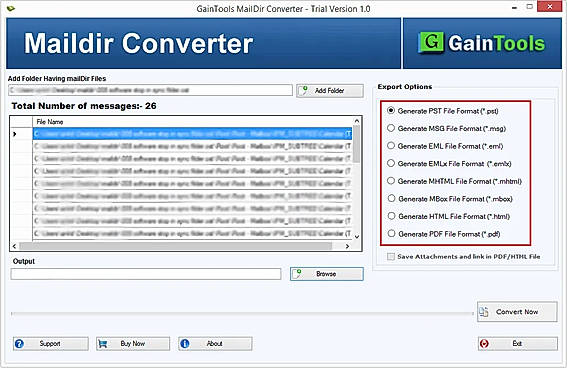
Task: Click the green plus icon on Add Folder
Action: pyautogui.click(x=304, y=90)
